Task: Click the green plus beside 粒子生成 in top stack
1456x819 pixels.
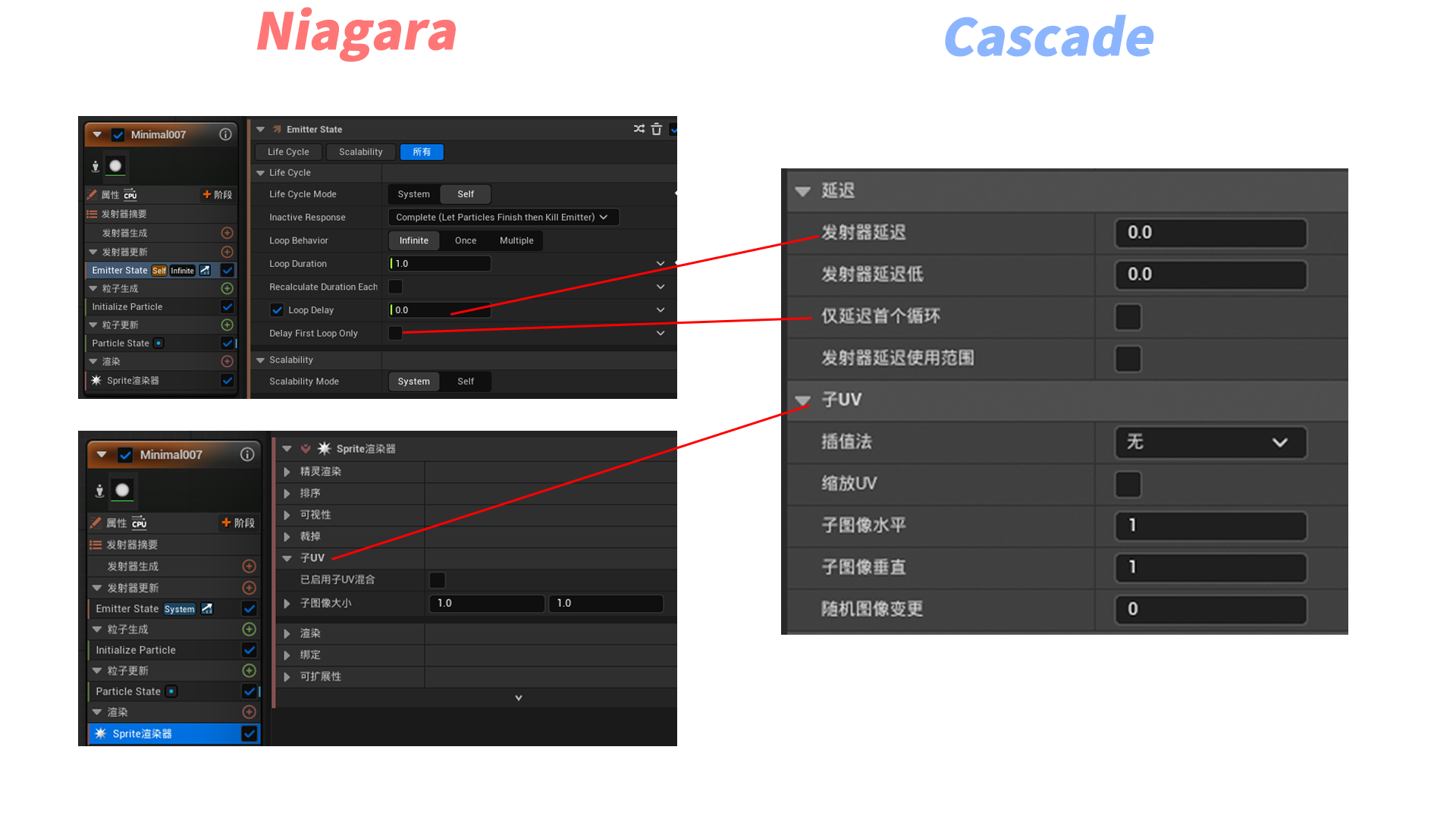Action: coord(227,288)
